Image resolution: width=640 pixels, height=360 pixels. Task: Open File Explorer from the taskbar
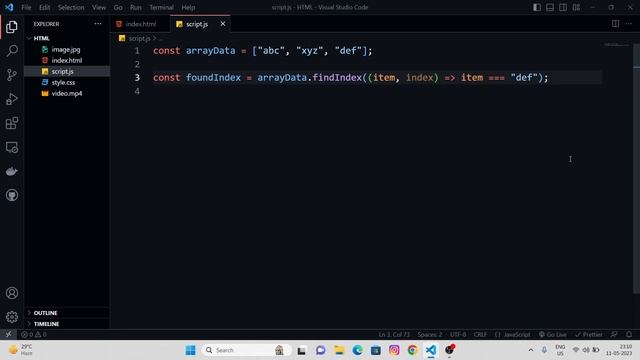pos(339,350)
